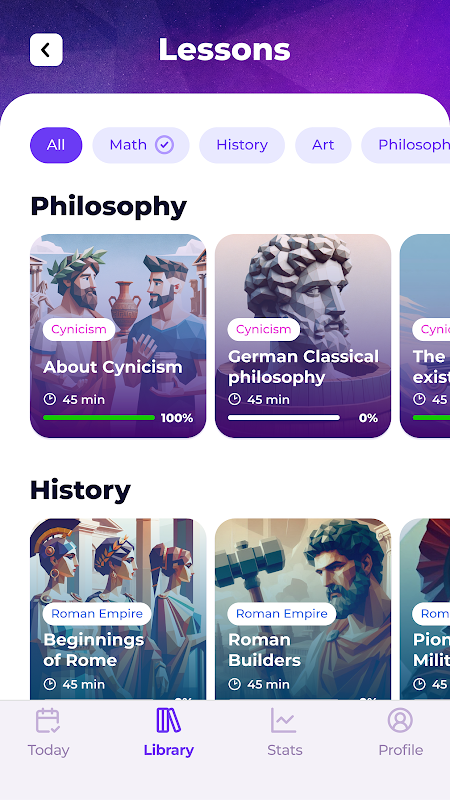Click clock icon on About Cynicism card
The height and width of the screenshot is (800, 450).
[x=49, y=399]
